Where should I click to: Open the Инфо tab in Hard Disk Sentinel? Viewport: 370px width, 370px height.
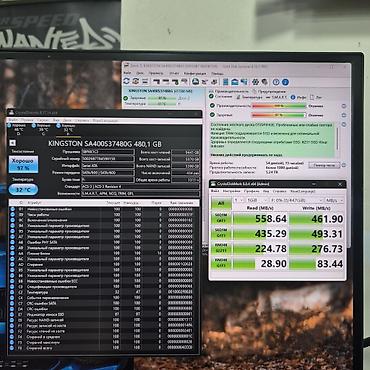(299, 97)
